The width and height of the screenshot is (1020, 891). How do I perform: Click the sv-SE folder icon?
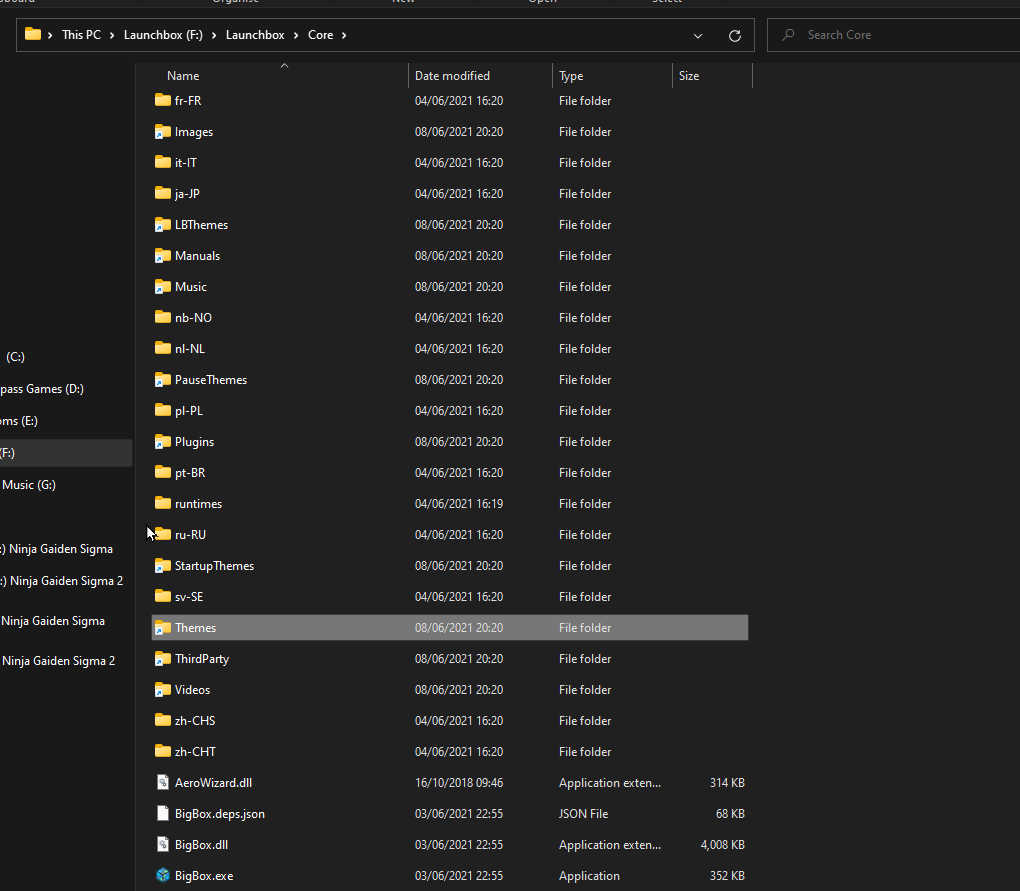coord(163,596)
